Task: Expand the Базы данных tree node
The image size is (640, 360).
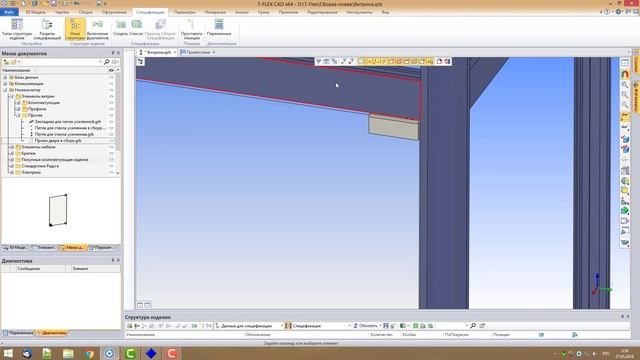Action: point(5,77)
